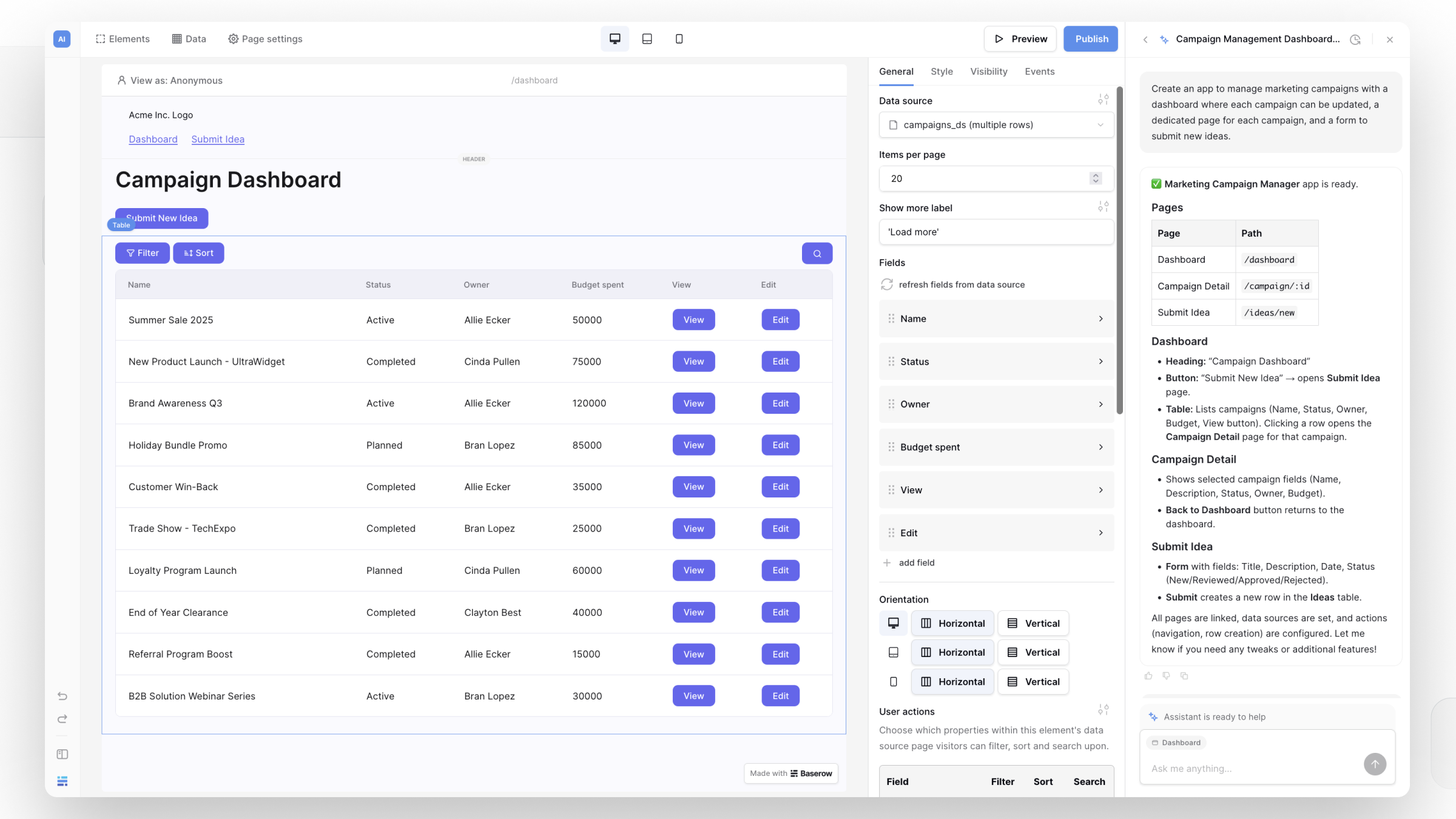Give thumbs up to the assistant response
Screen dimensions: 1456x819
coord(1148,676)
